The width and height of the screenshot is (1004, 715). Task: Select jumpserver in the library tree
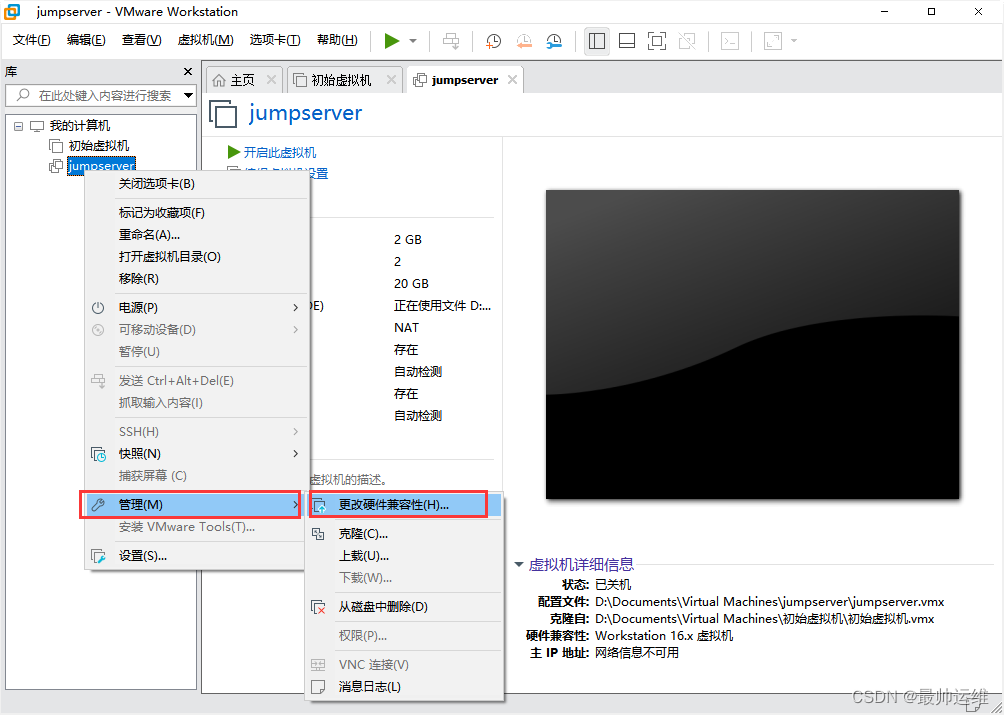coord(101,166)
